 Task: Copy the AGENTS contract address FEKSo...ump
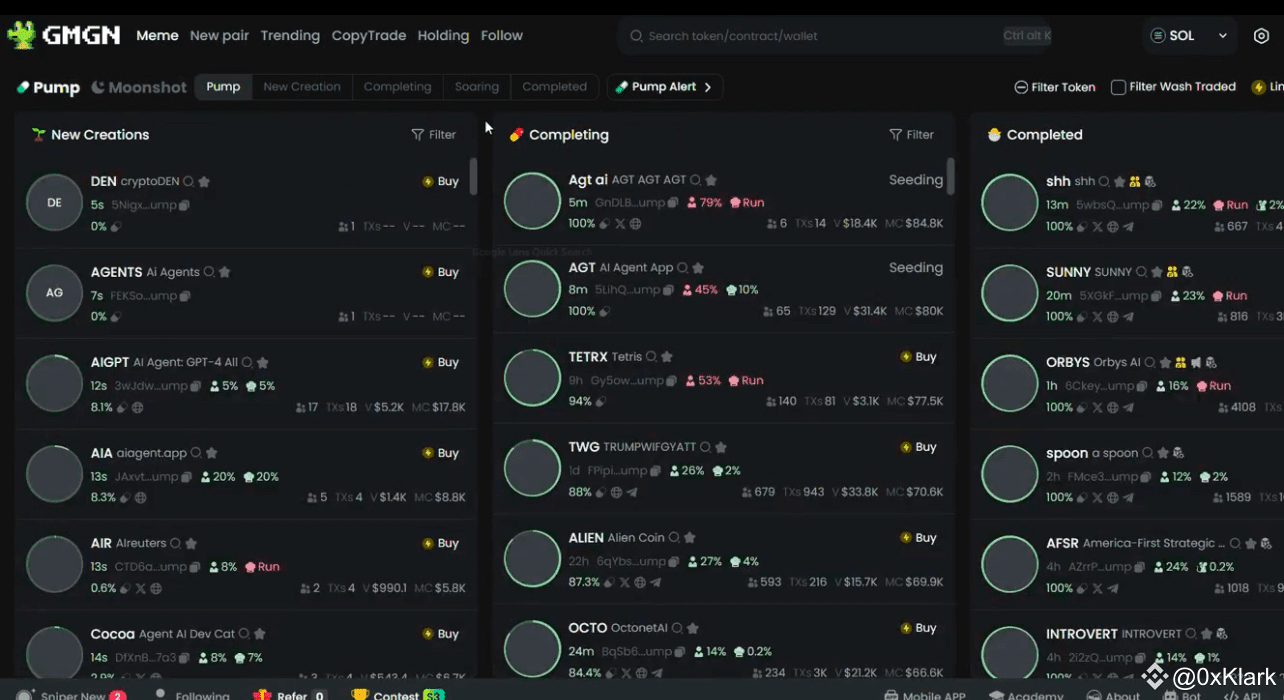coord(185,296)
